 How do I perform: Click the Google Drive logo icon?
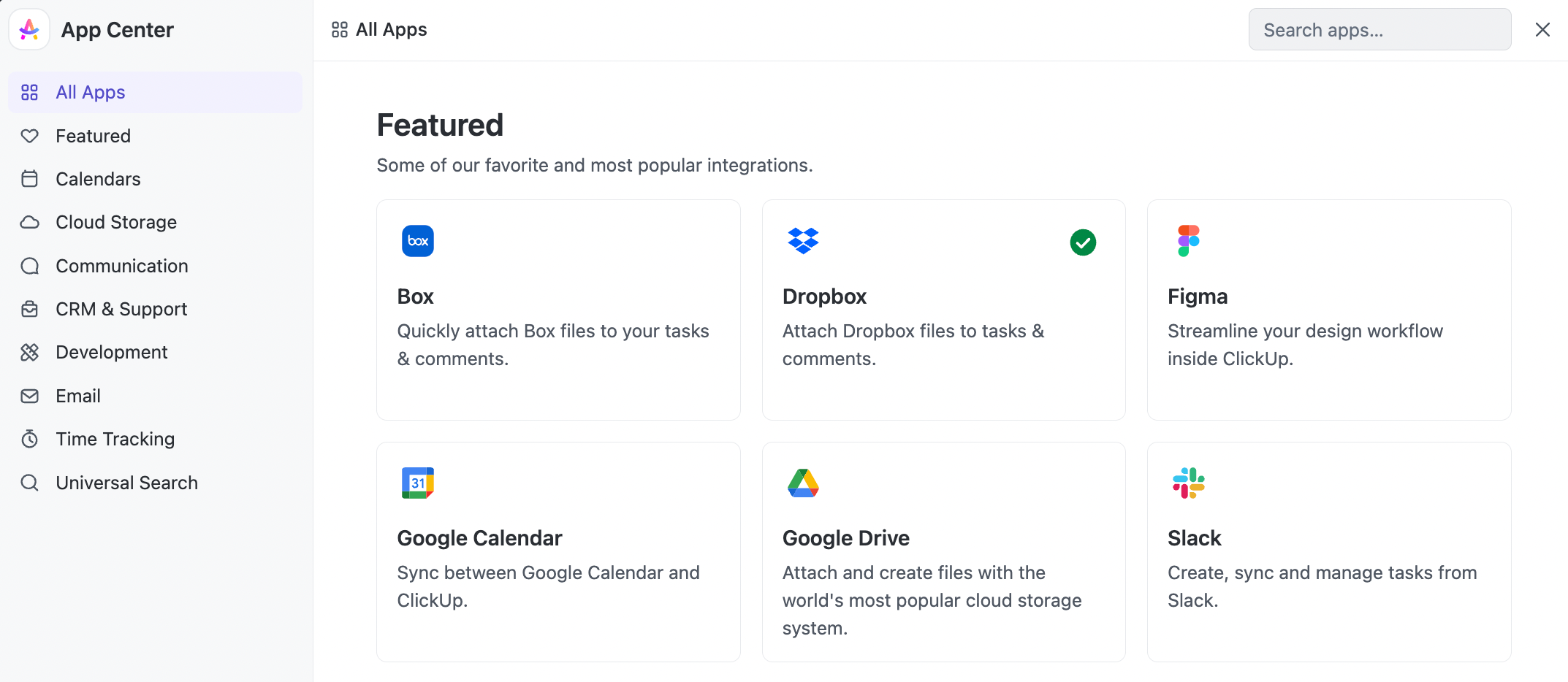803,483
